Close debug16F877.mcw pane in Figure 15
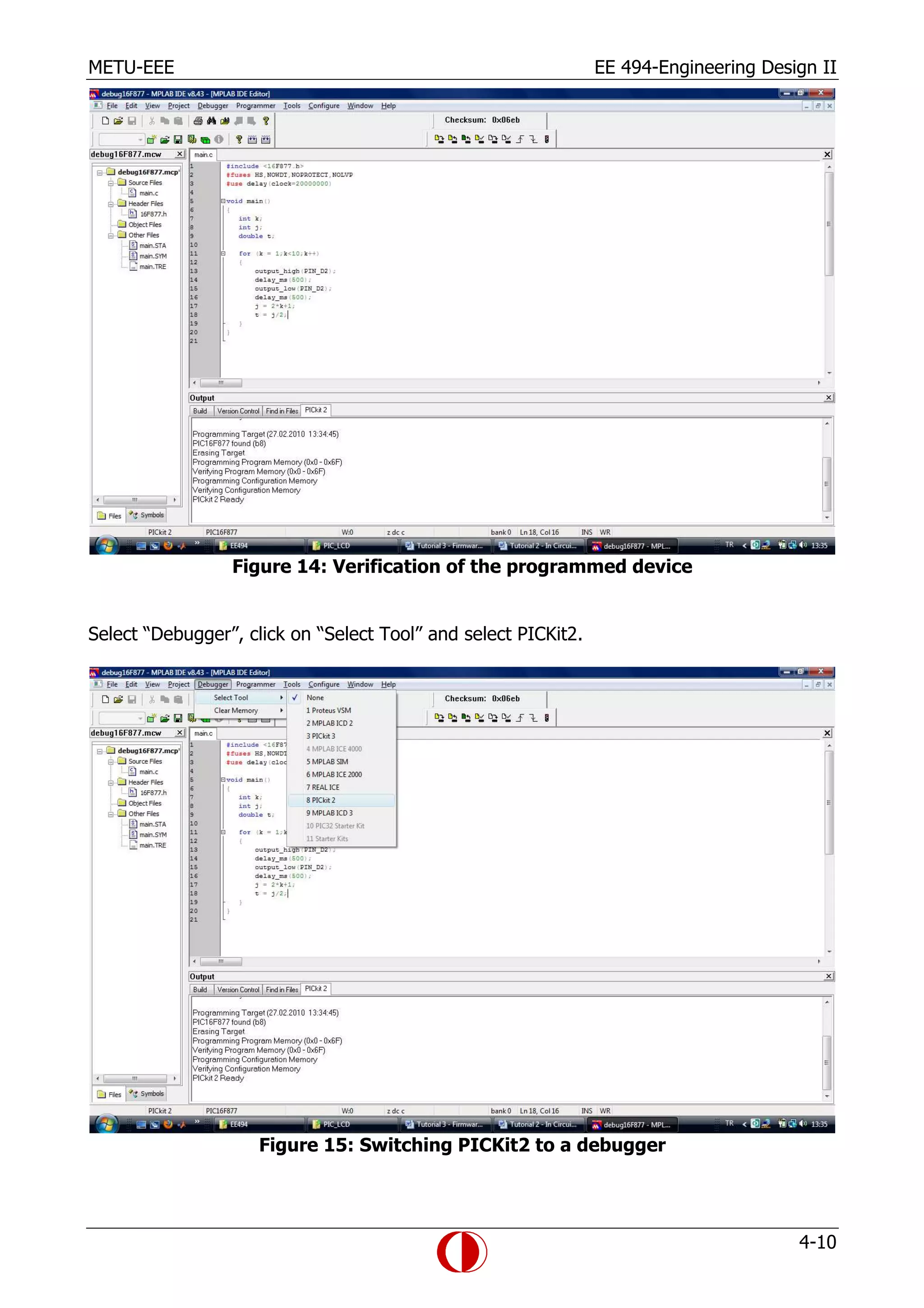This screenshot has height=1308, width=924. [180, 733]
